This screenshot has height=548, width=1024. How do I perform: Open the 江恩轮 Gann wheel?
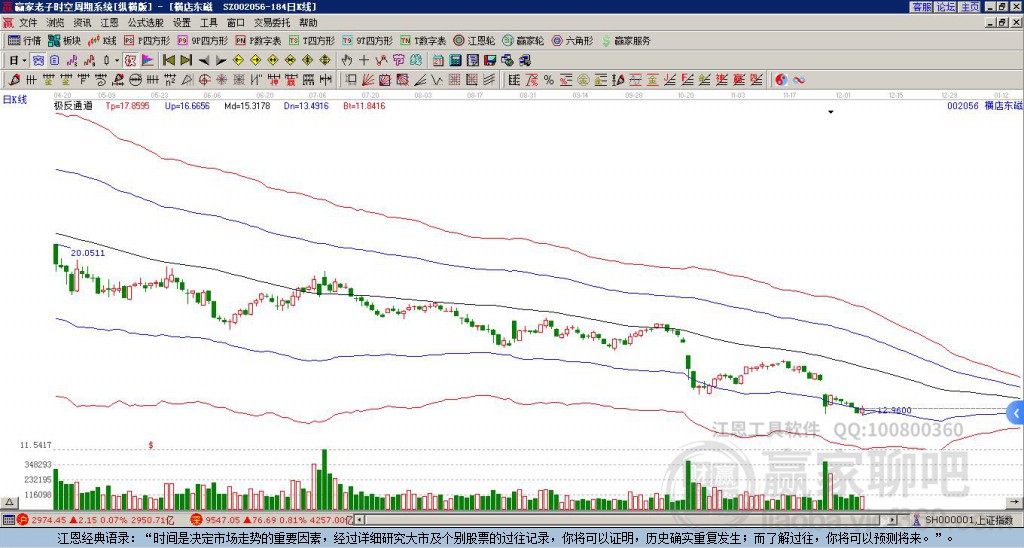[x=474, y=40]
